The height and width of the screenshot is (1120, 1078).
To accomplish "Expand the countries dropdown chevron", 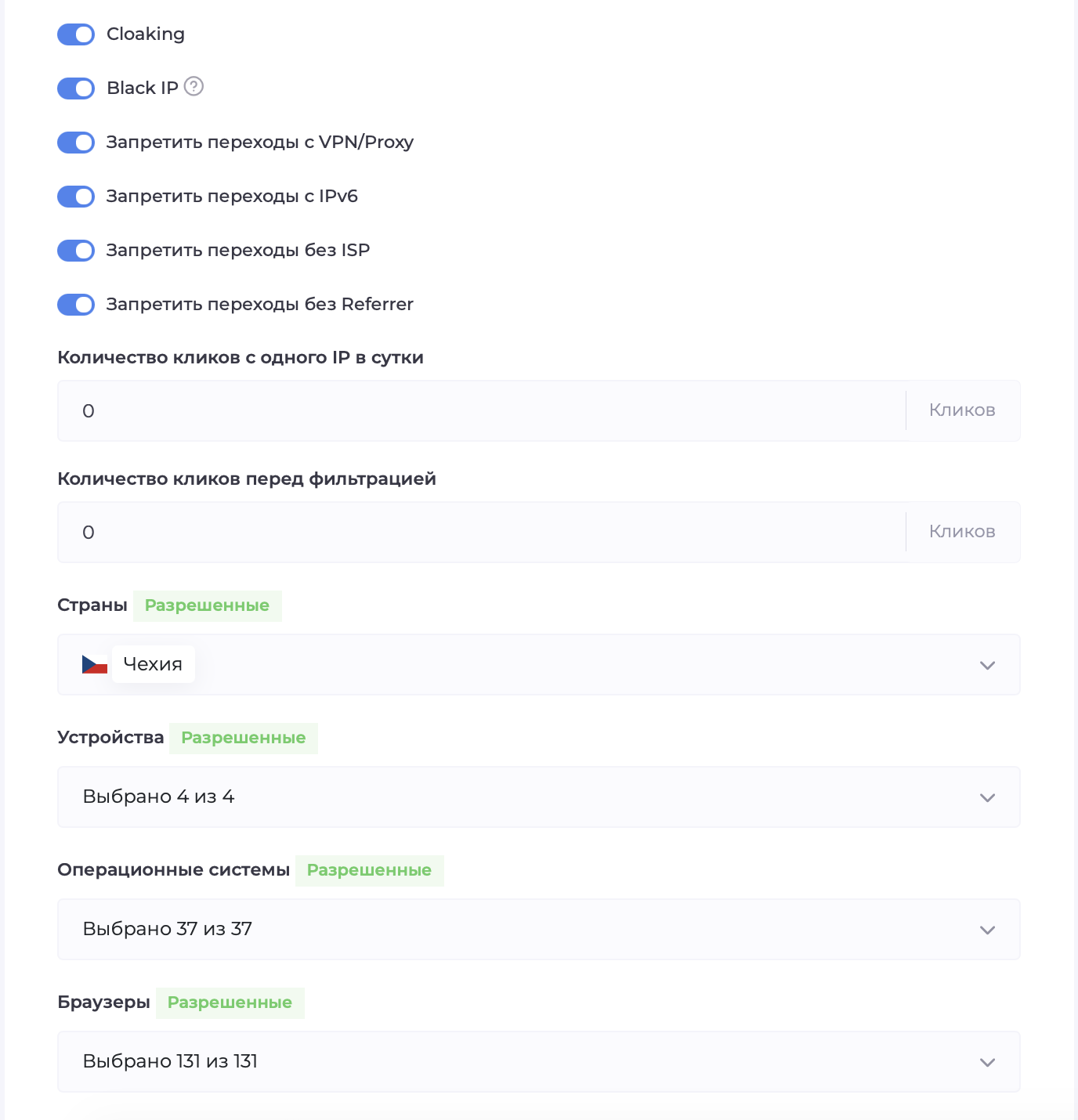I will click(x=987, y=666).
